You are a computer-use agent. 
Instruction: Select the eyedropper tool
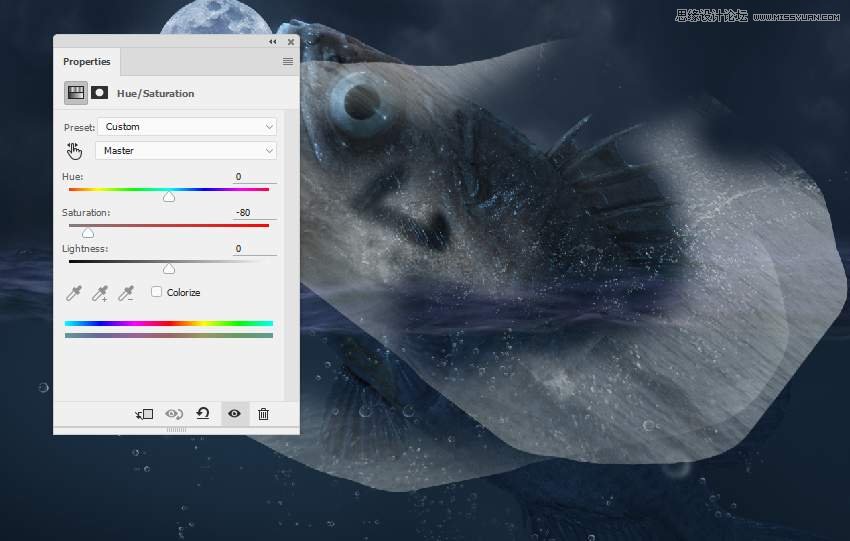(74, 293)
